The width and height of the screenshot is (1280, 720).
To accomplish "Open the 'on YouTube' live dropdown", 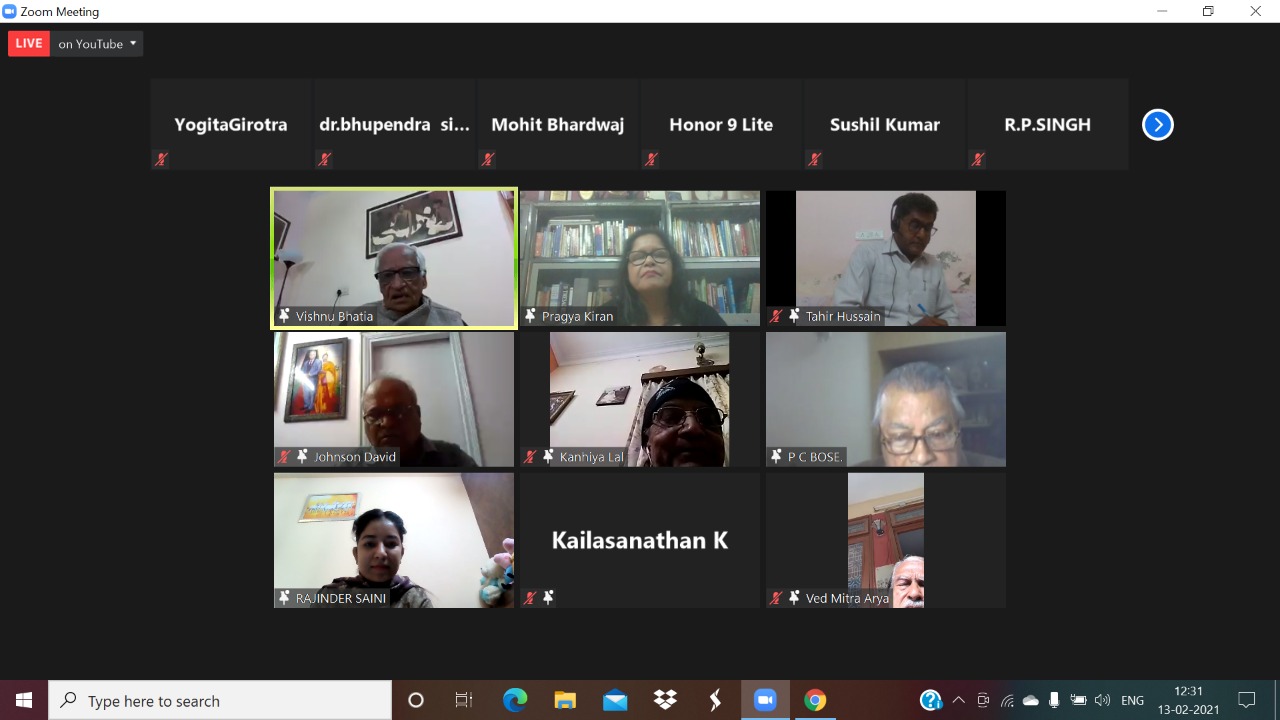I will click(97, 44).
